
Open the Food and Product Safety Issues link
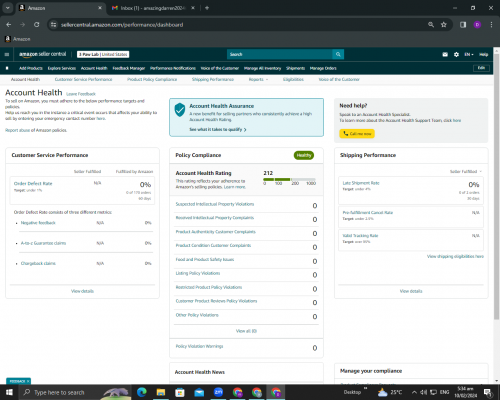click(x=205, y=259)
